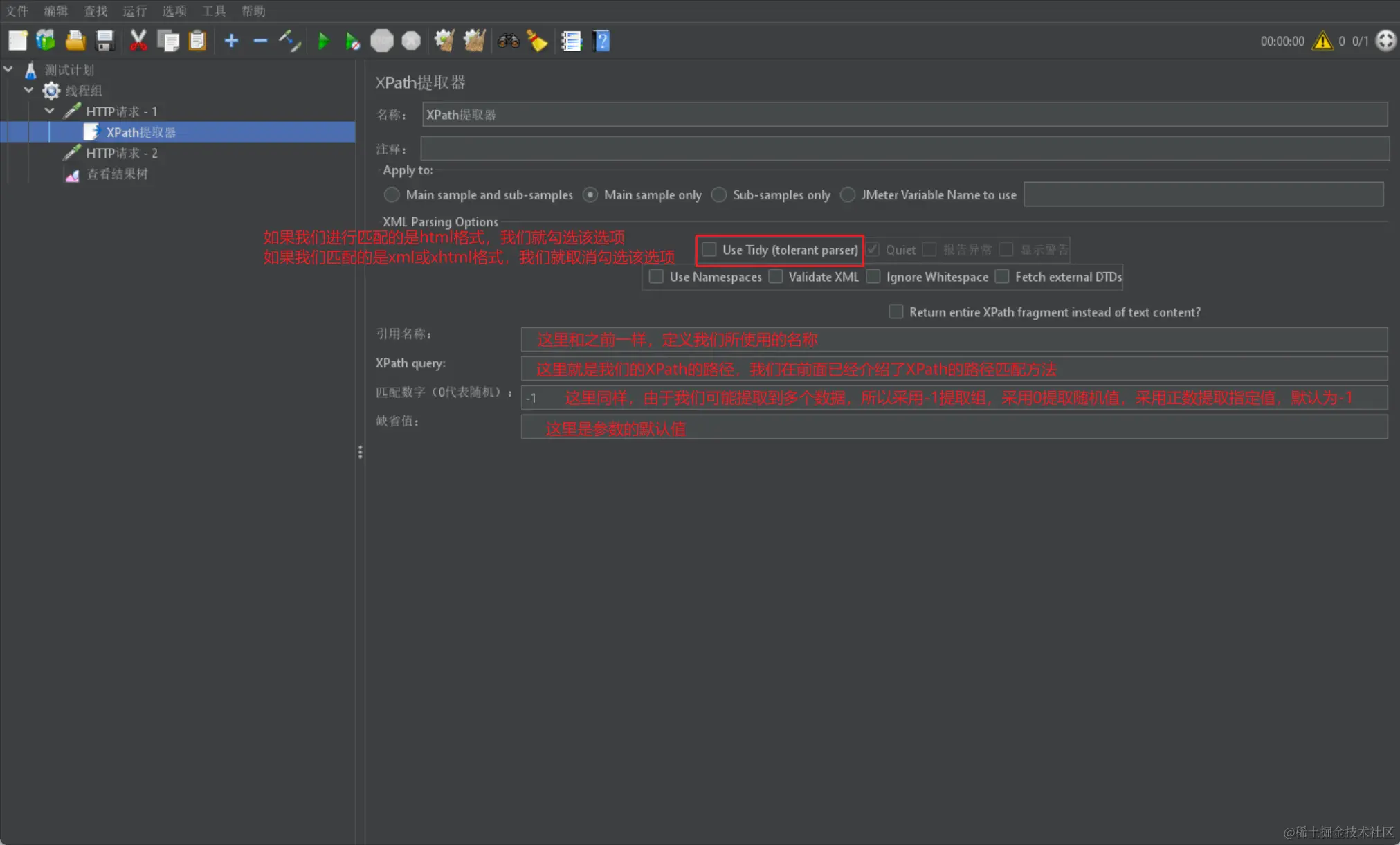The width and height of the screenshot is (1400, 845).
Task: Select 查看结果树 in the tree
Action: (116, 174)
